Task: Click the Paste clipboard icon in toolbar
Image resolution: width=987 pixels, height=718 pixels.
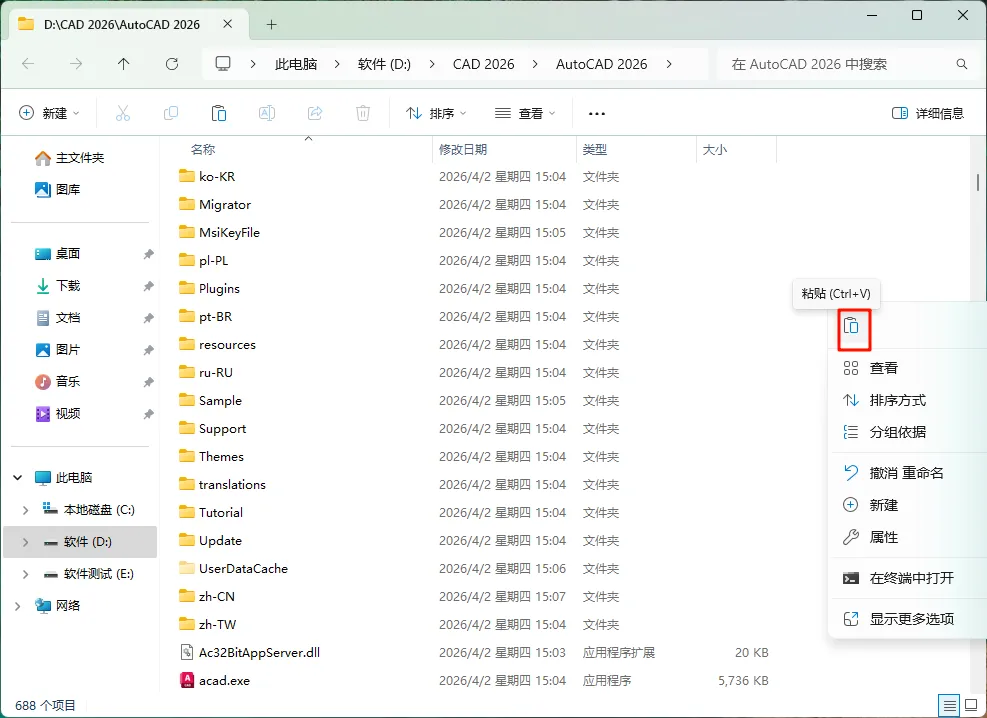Action: click(x=218, y=113)
